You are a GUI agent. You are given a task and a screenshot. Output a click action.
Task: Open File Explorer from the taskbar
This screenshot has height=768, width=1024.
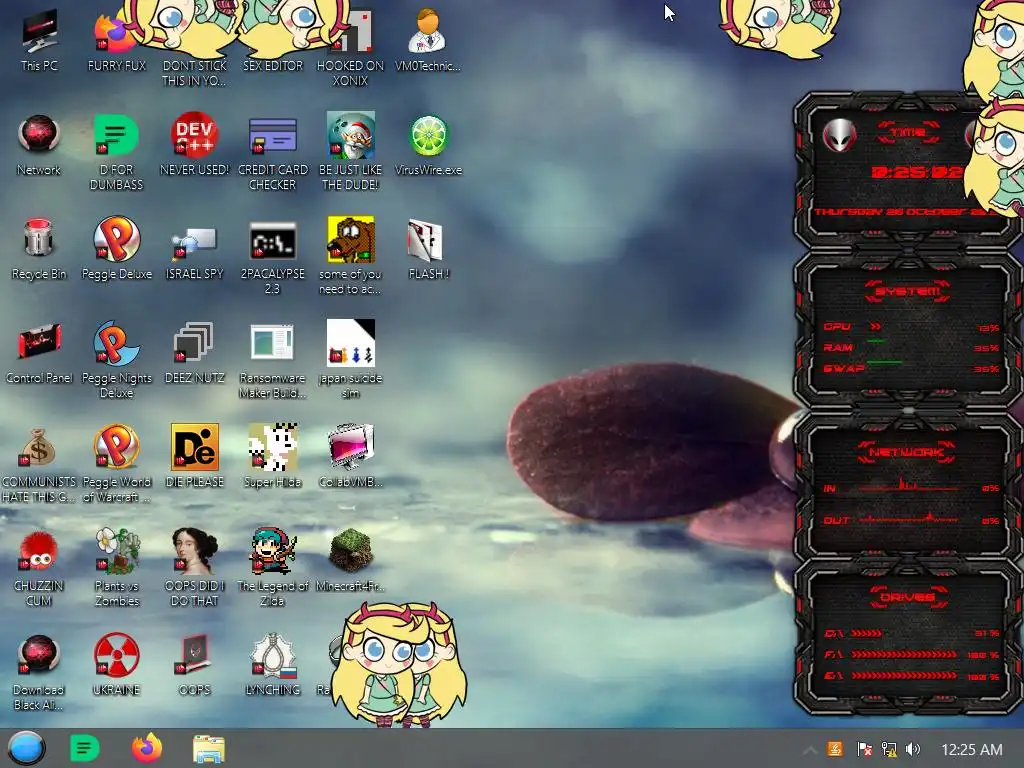tap(209, 749)
